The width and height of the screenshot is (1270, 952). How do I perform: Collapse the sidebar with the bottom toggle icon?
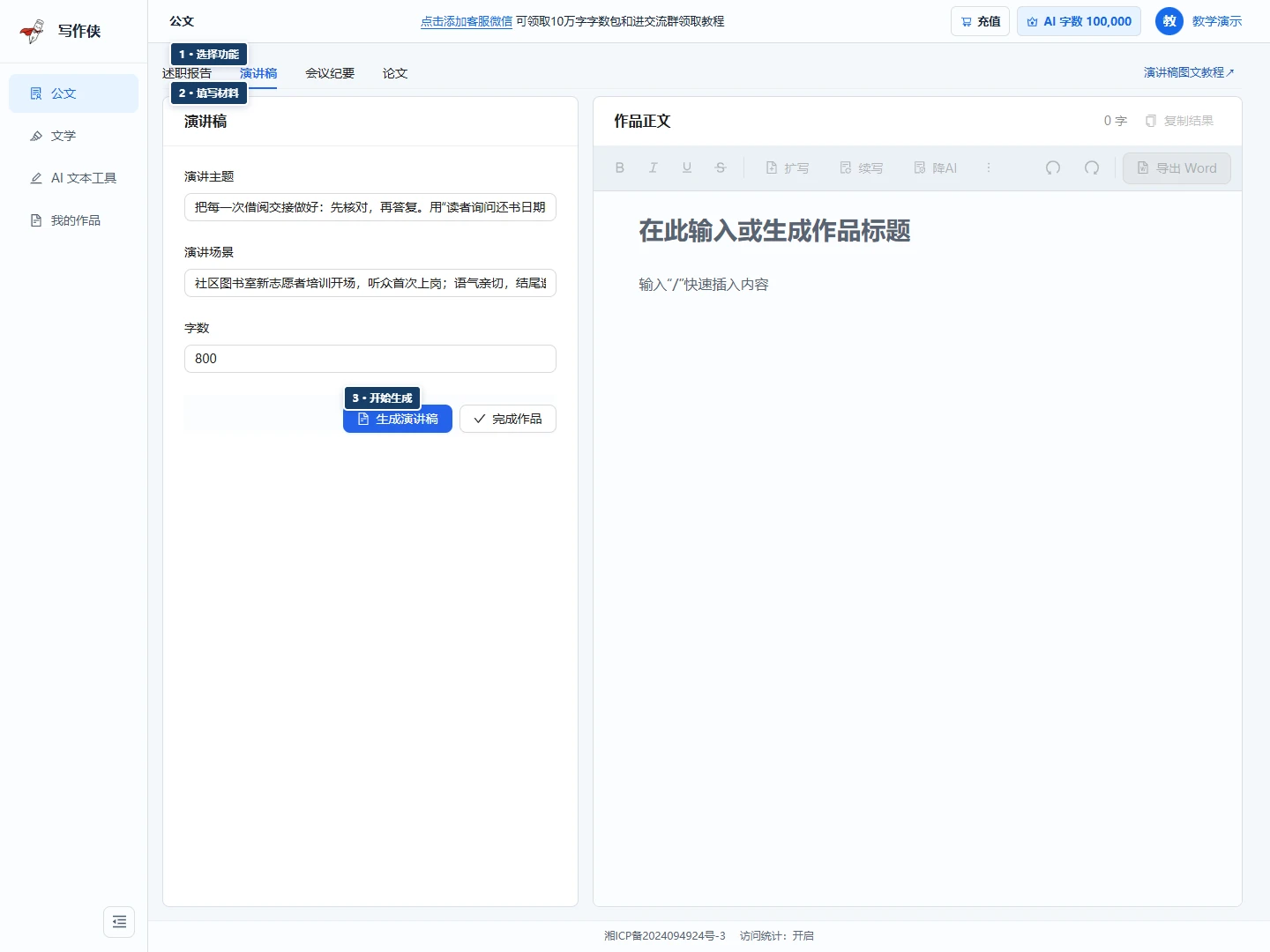119,922
